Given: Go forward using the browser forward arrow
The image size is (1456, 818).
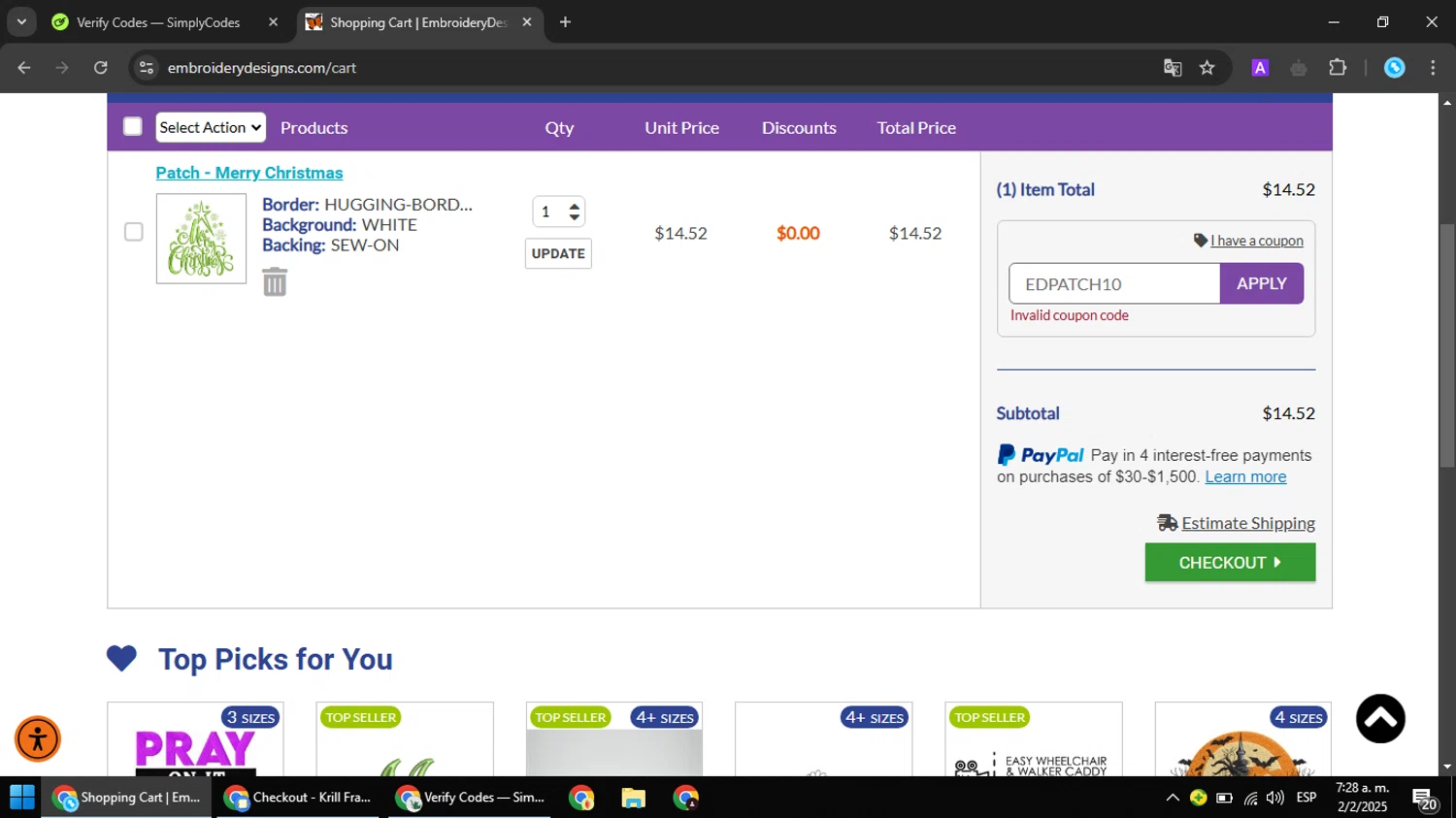Looking at the screenshot, I should tap(62, 68).
